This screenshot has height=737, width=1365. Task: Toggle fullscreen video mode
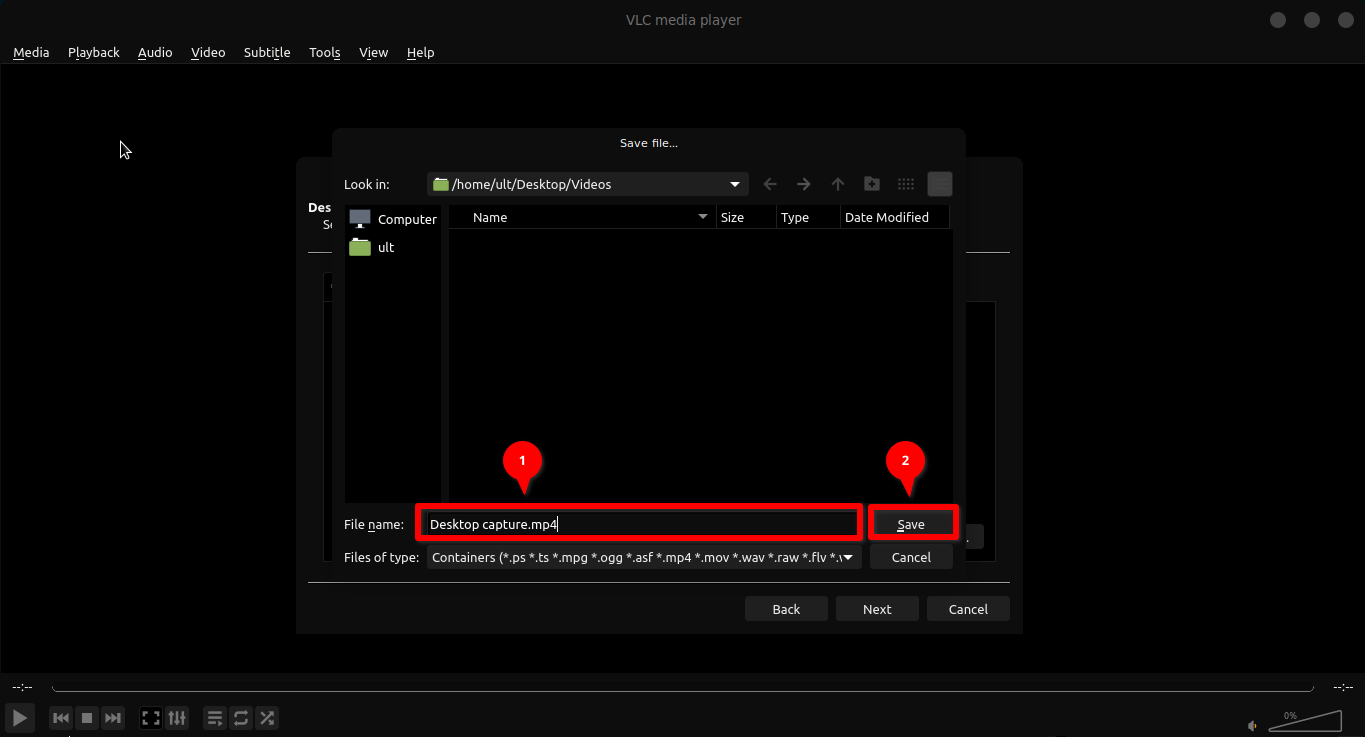tap(151, 718)
